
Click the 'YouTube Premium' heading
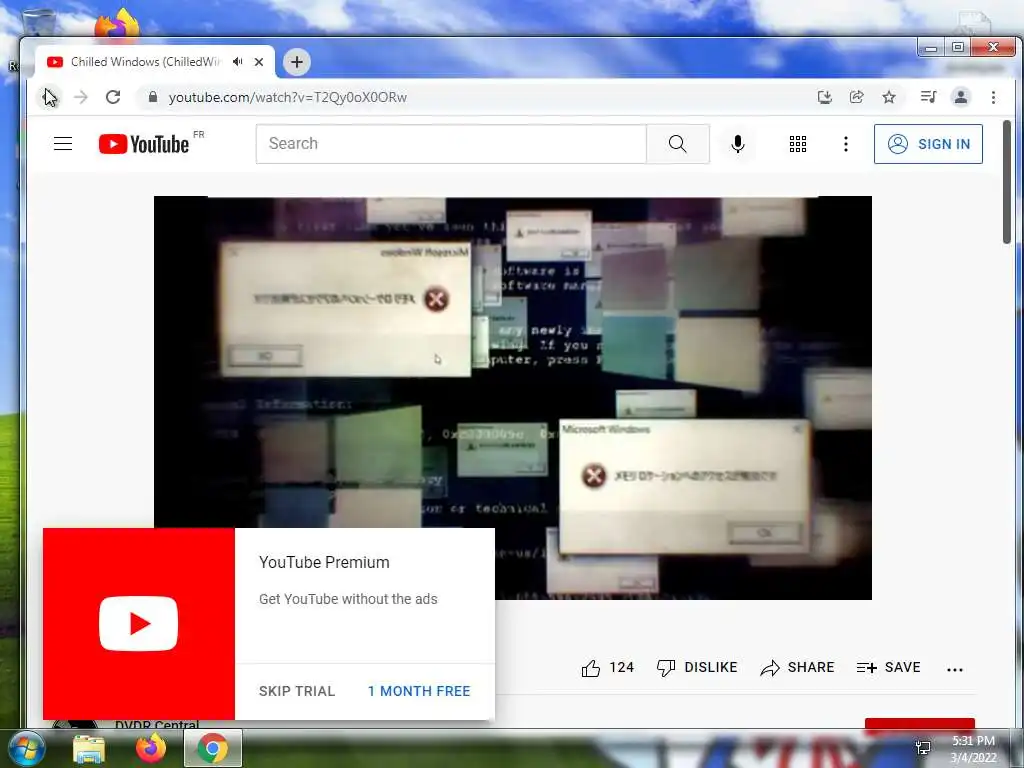(x=324, y=562)
